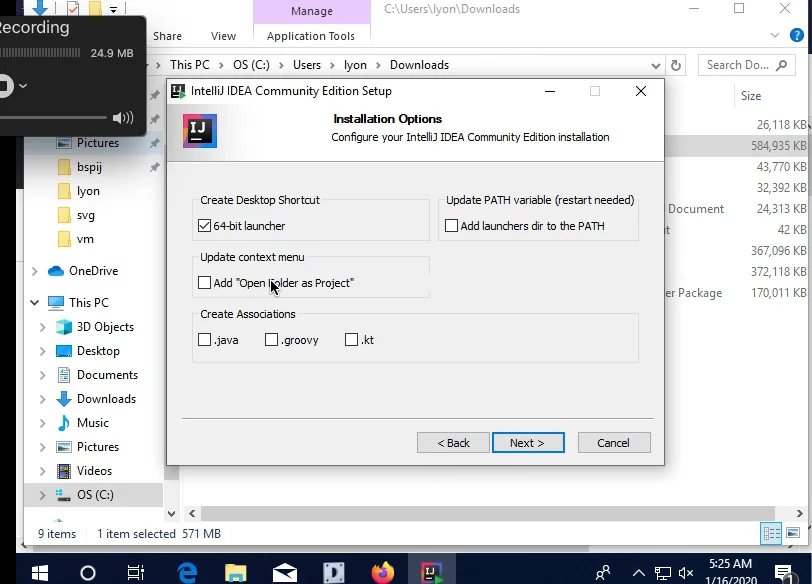Select the 3D Objects cube icon
812x584 pixels.
coord(64,327)
